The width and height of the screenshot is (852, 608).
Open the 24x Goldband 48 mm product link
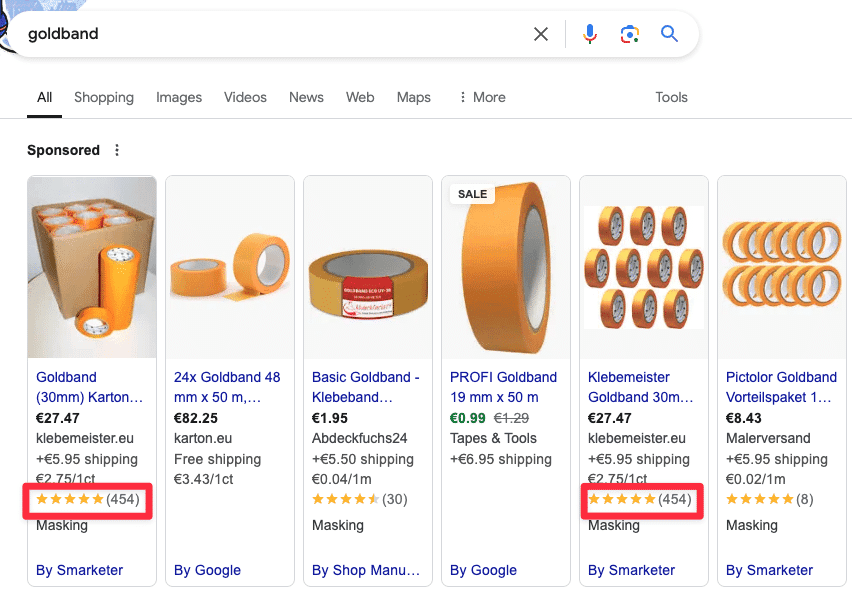pyautogui.click(x=227, y=387)
